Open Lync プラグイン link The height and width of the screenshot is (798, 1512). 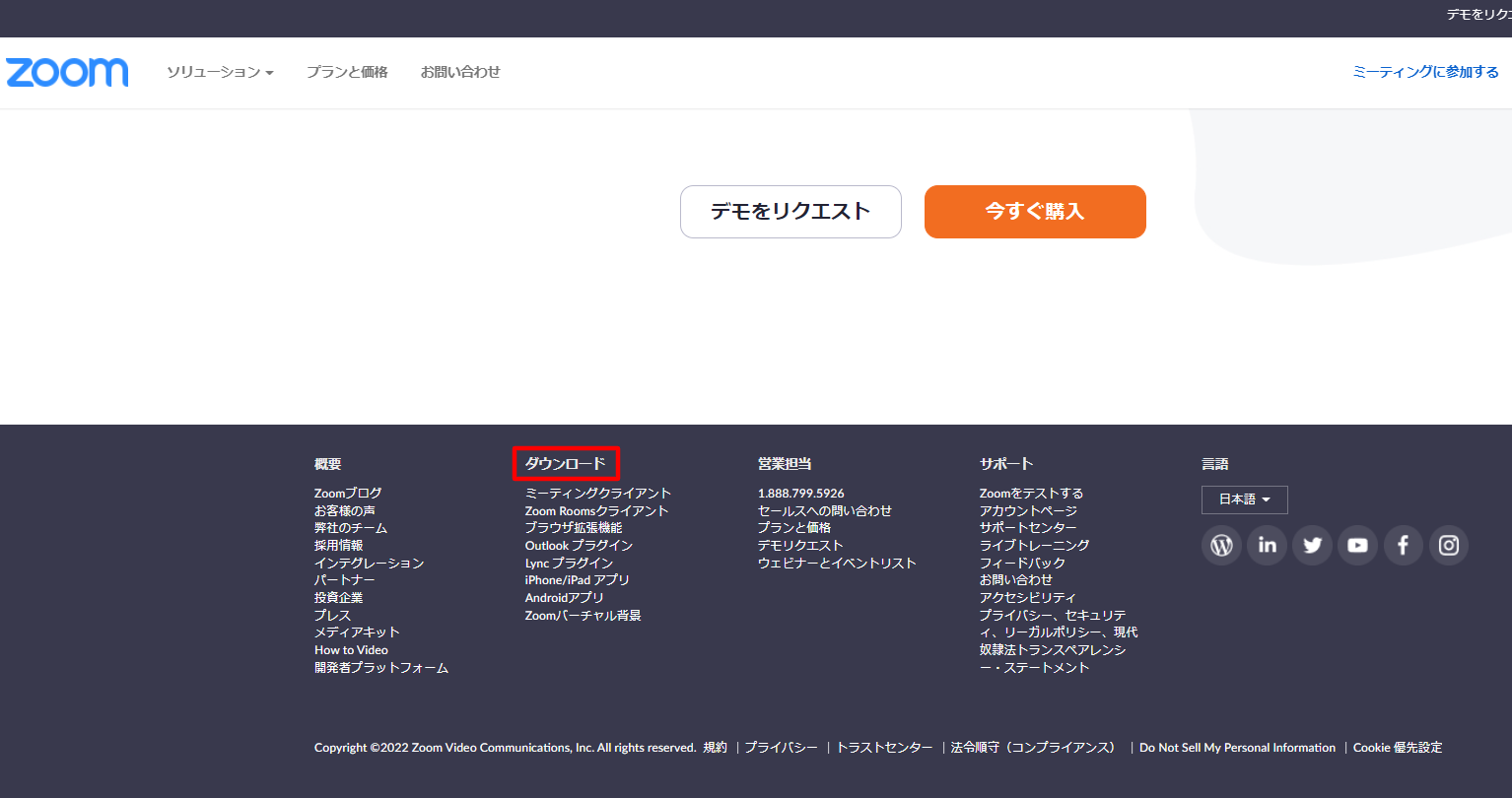click(570, 564)
